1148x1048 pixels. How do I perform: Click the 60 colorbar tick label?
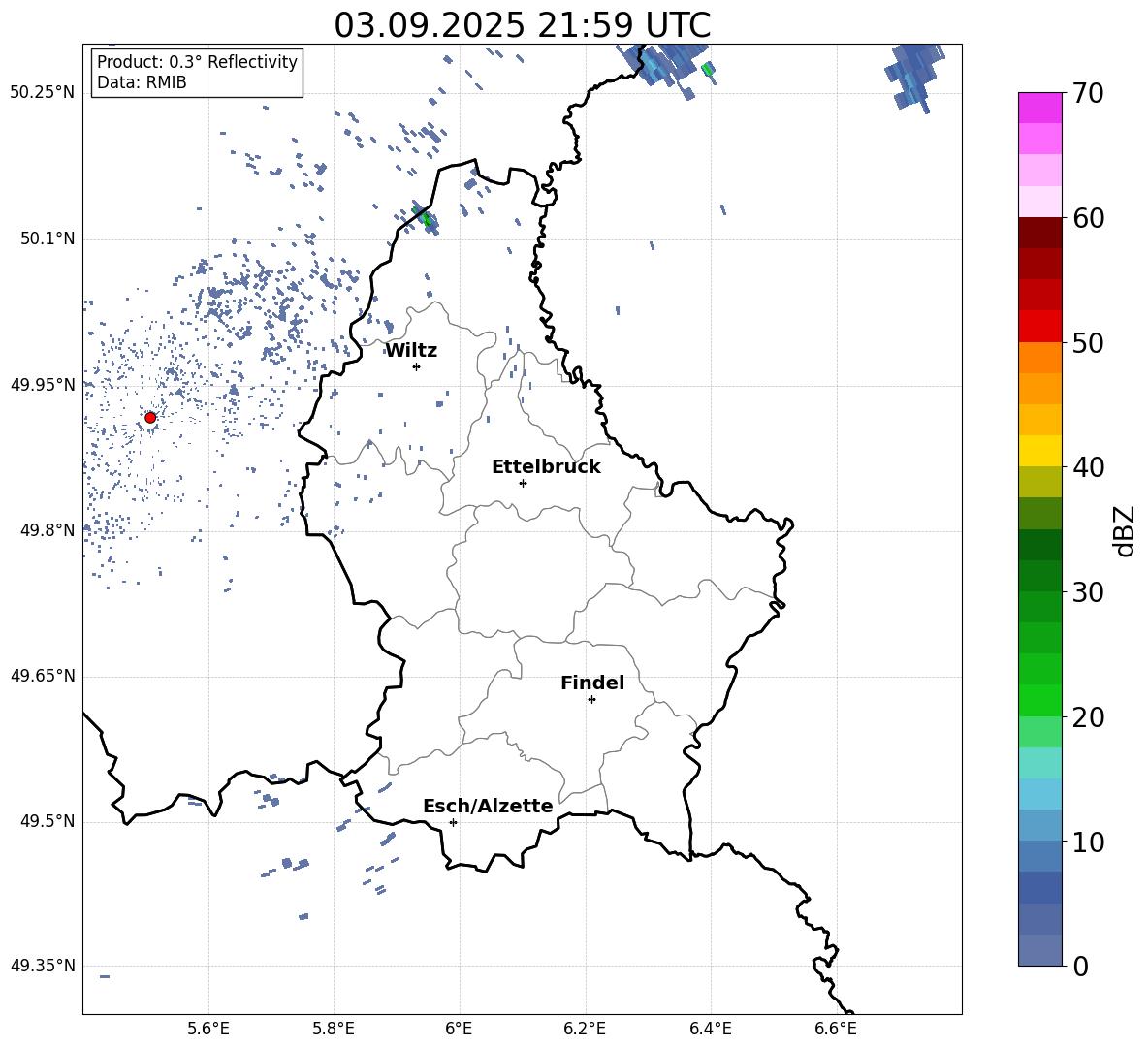[x=1088, y=218]
